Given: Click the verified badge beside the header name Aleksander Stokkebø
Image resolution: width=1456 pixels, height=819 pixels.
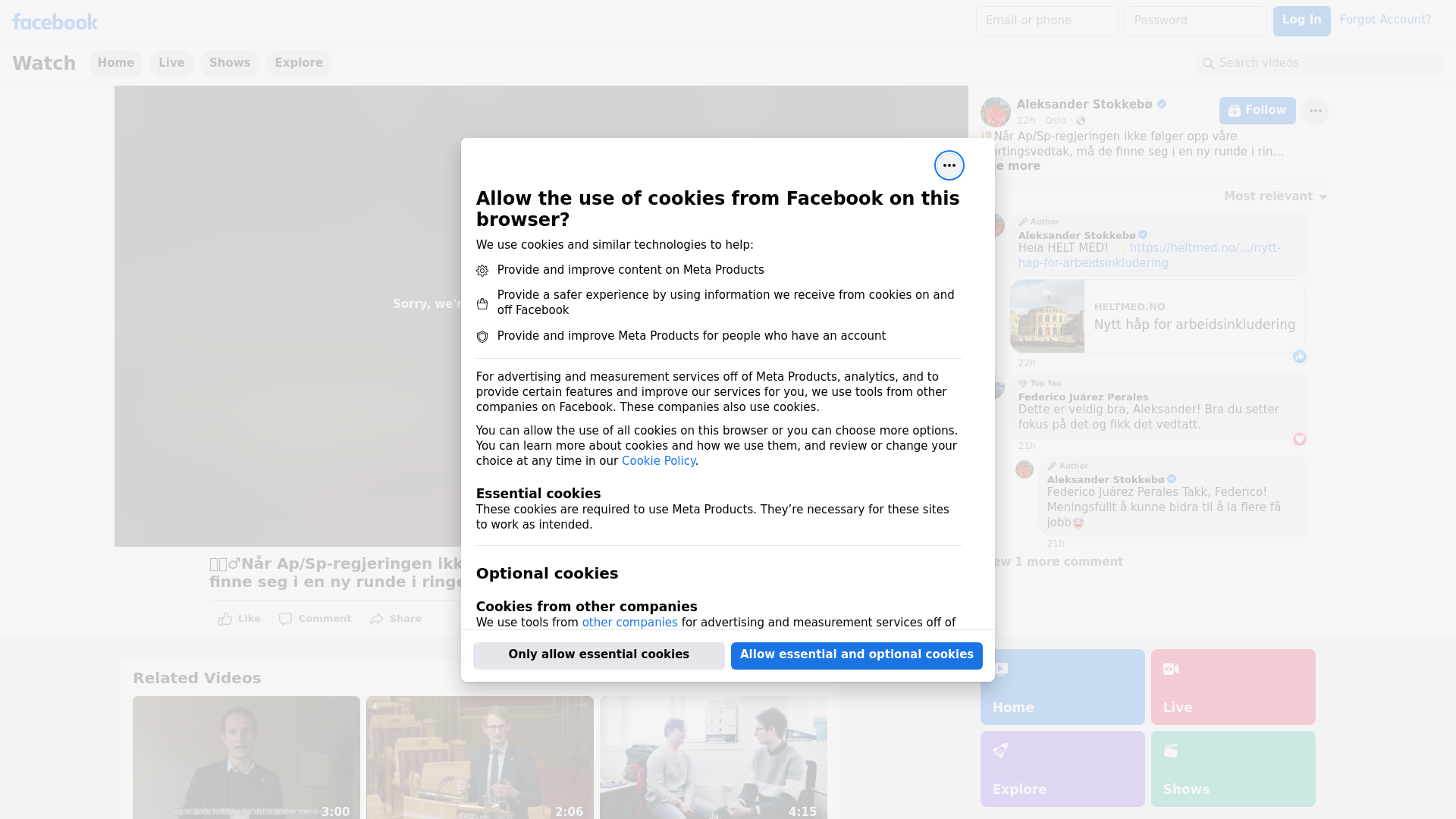Looking at the screenshot, I should pos(1162,104).
